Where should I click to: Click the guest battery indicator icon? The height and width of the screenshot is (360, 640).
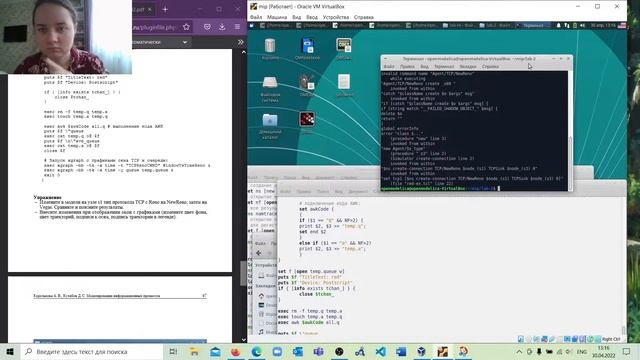[575, 25]
